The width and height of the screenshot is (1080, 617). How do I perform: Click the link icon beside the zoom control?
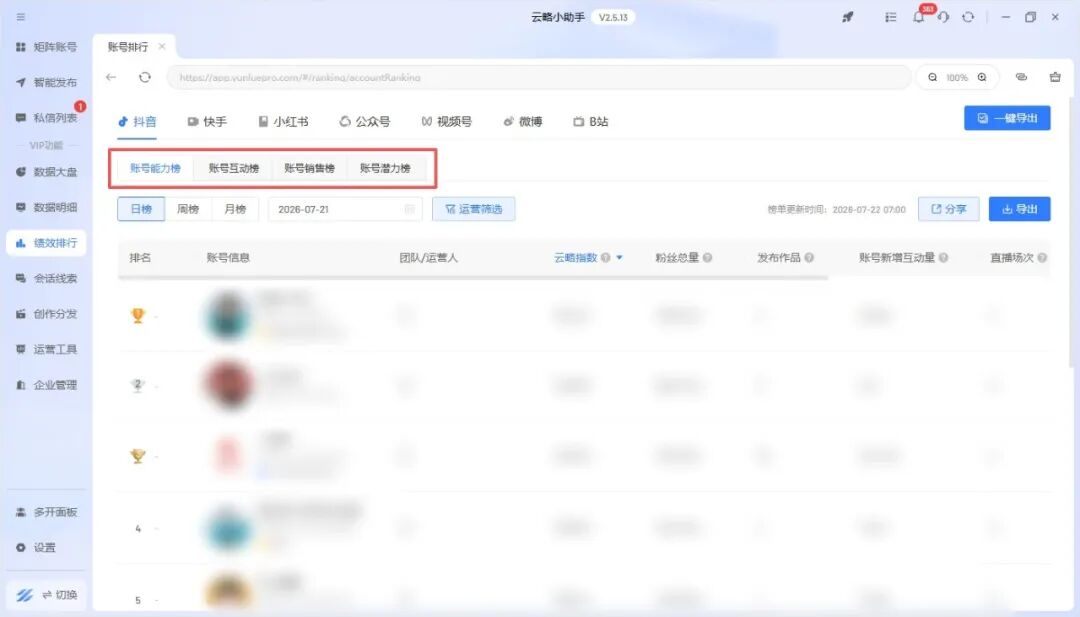1021,77
